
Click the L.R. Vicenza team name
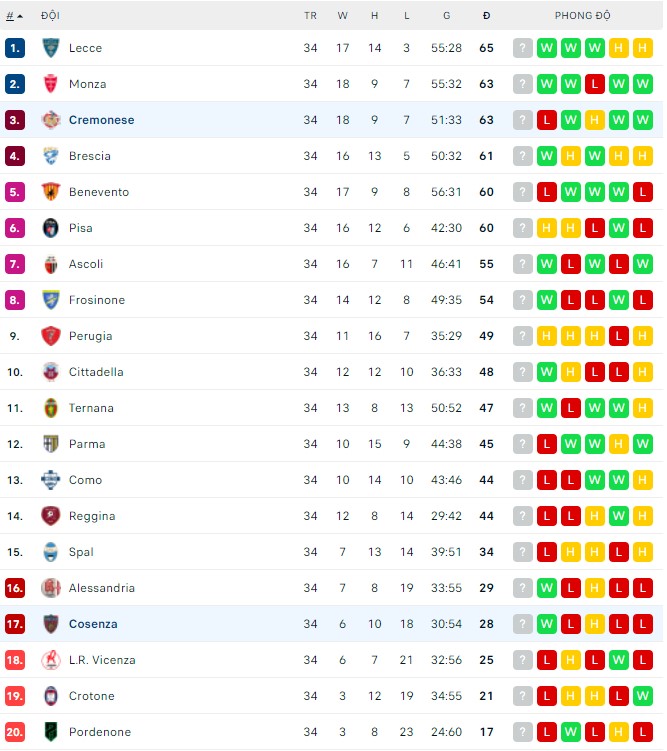102,660
